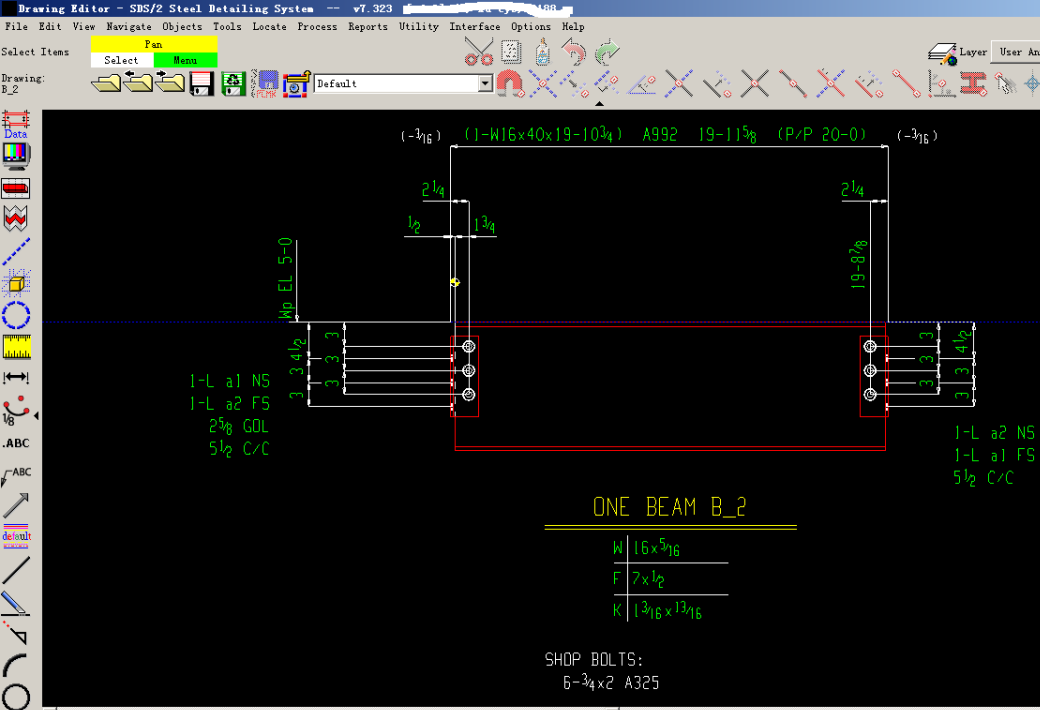The image size is (1040, 710).
Task: Click the scissors cut icon
Action: [x=479, y=52]
